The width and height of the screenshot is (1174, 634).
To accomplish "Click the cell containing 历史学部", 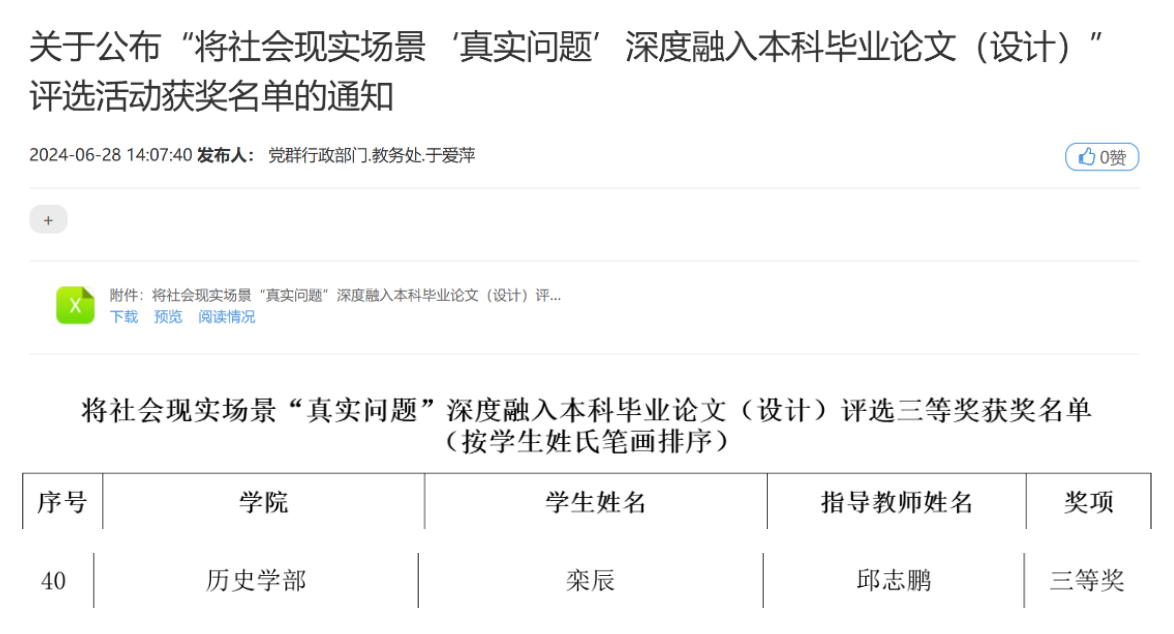I will [x=256, y=580].
